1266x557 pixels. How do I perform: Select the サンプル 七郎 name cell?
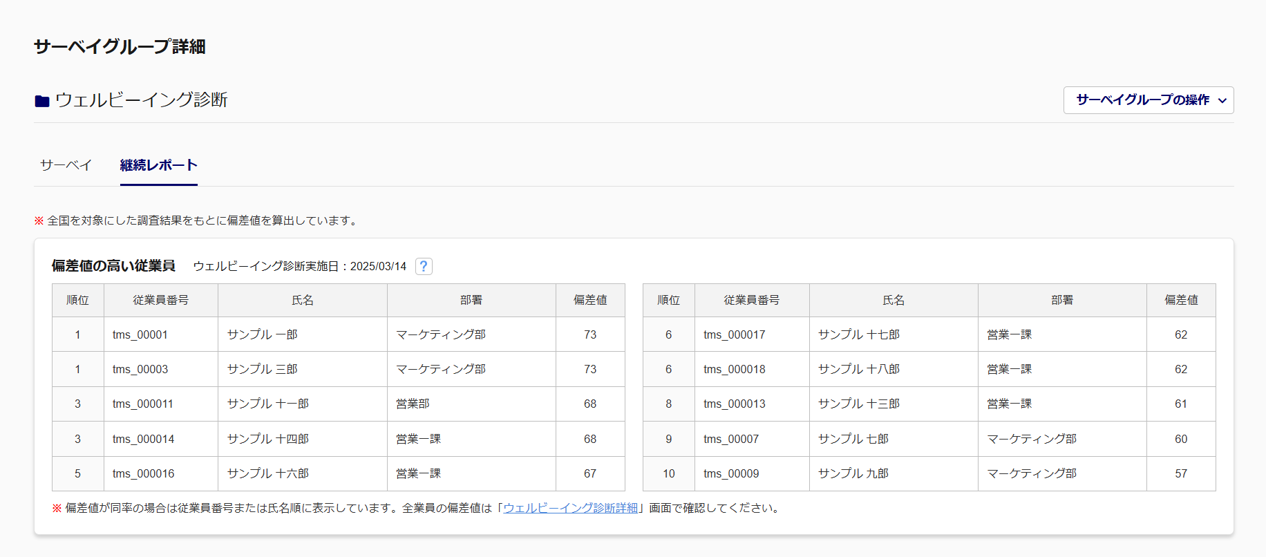click(x=853, y=439)
